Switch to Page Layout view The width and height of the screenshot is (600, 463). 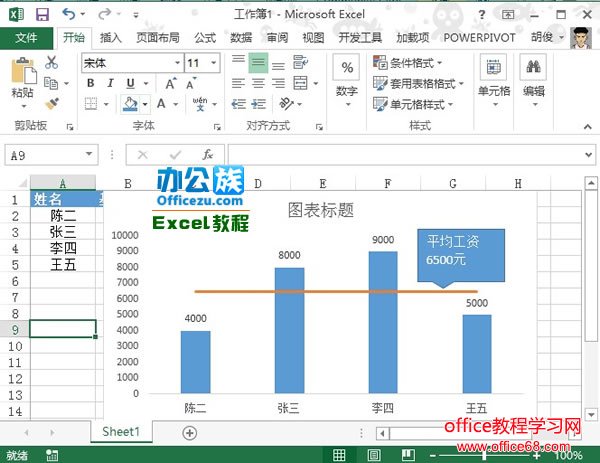(x=374, y=455)
